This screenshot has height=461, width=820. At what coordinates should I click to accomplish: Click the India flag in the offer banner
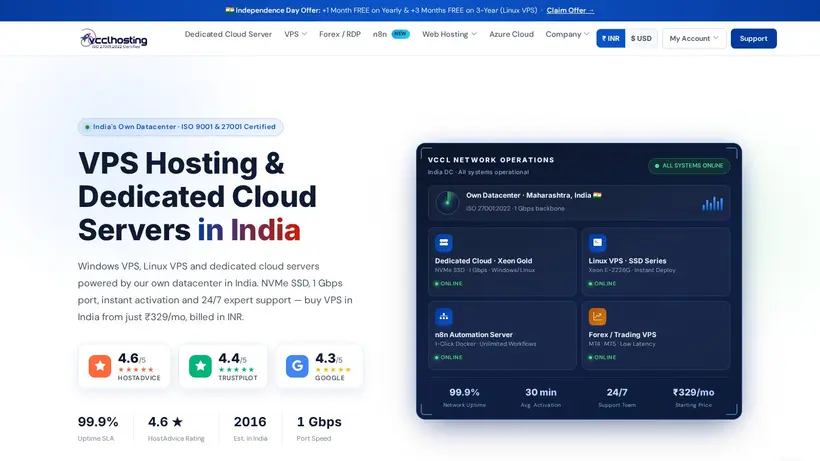tap(230, 10)
